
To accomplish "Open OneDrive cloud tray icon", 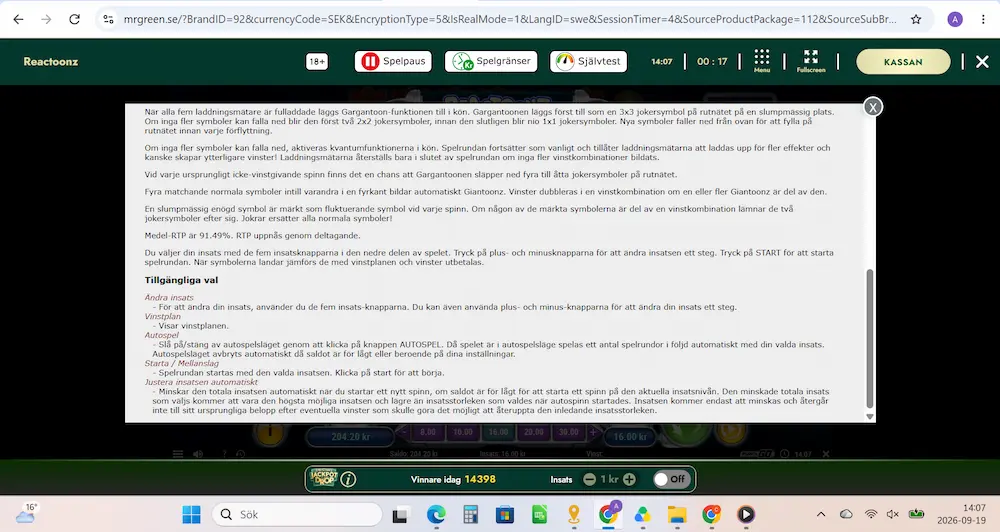I will (x=846, y=514).
